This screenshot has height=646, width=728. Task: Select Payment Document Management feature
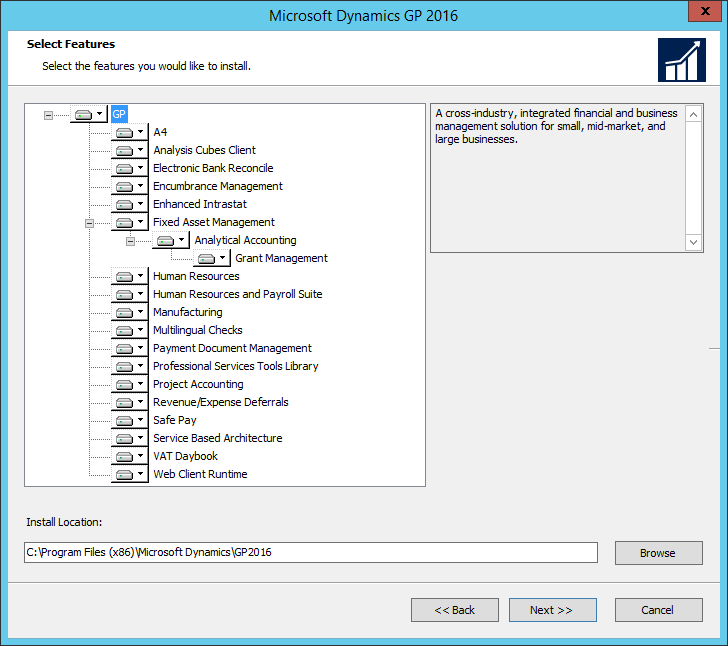(x=232, y=348)
